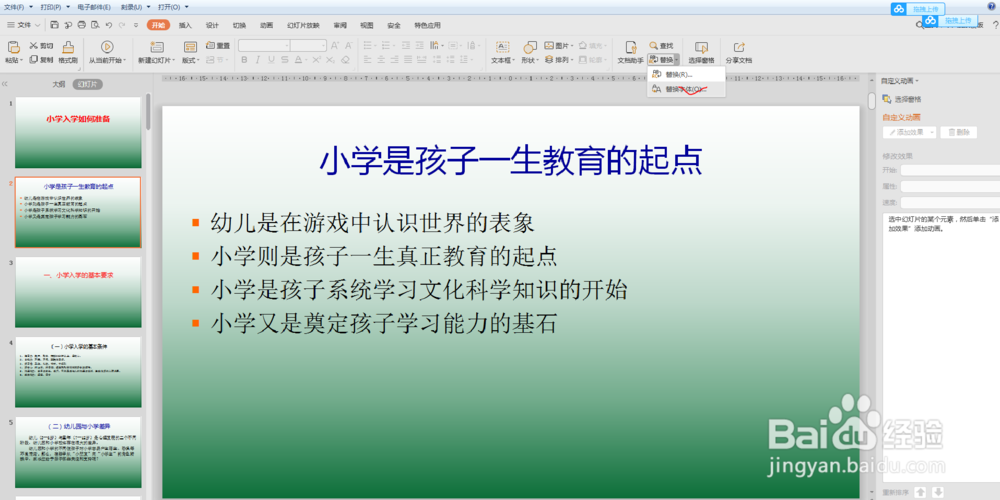Click the Layout (版式) icon
Screen dimensions: 1000x500
click(190, 47)
